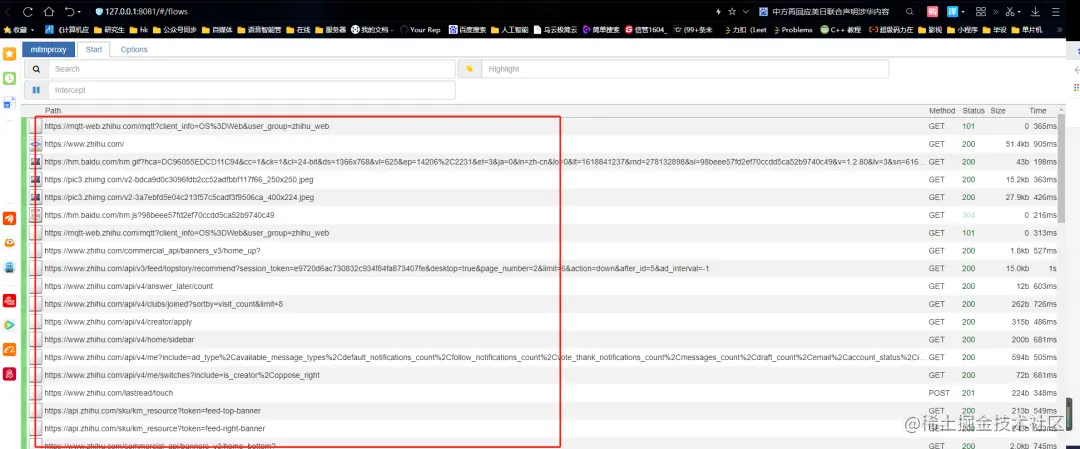Click the Intercept input field
Image resolution: width=1080 pixels, height=449 pixels.
point(251,90)
